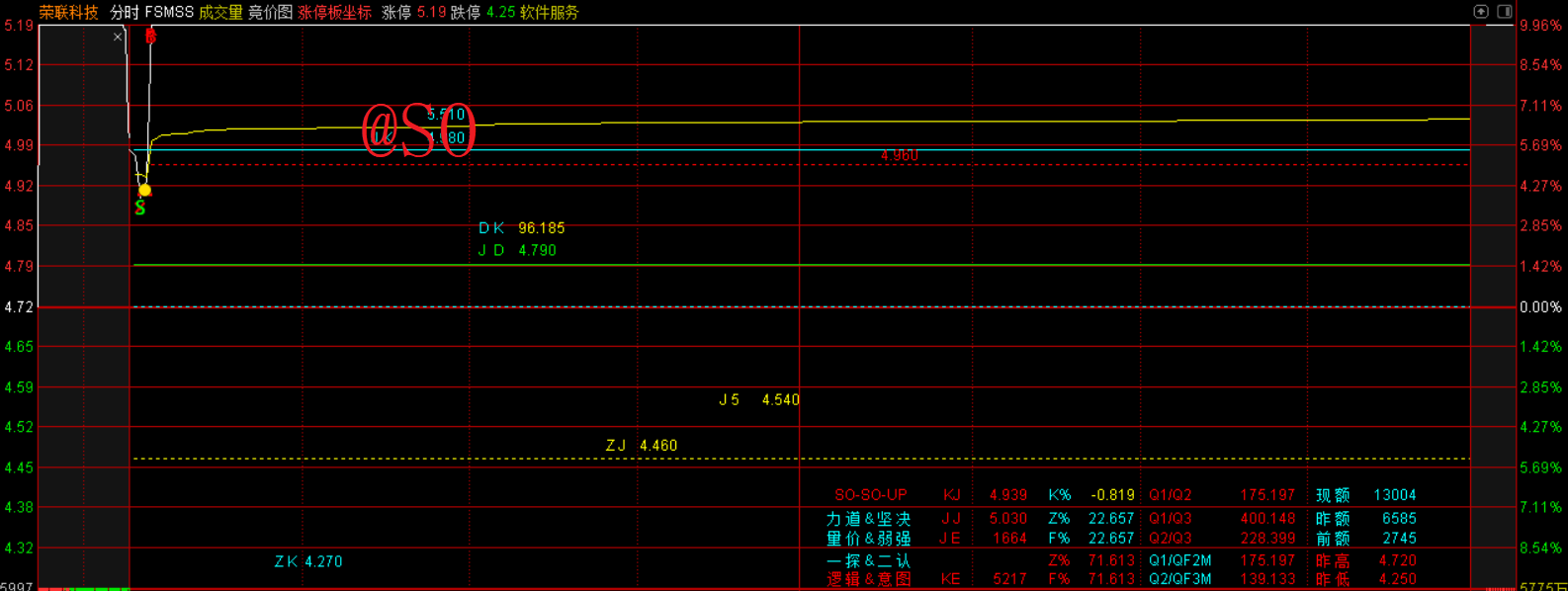Click the JE value 1664
1568x591 pixels.
[1010, 539]
